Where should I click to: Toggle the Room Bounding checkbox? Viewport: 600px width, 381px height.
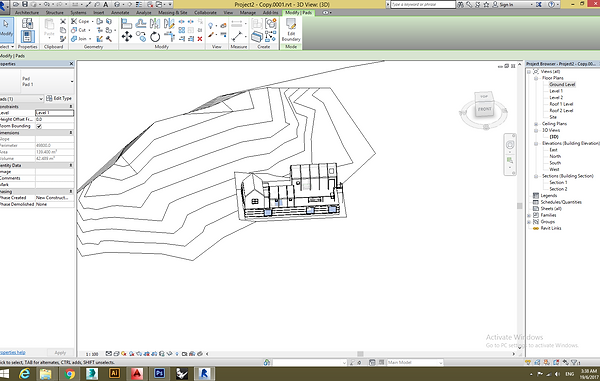click(39, 126)
